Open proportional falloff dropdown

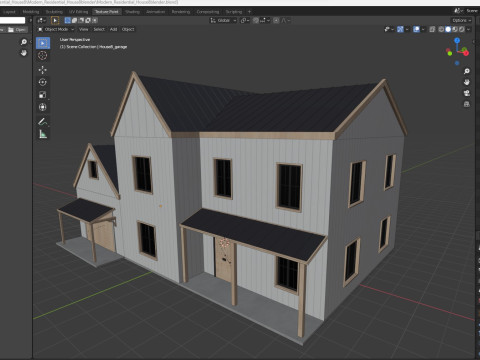pyautogui.click(x=286, y=20)
